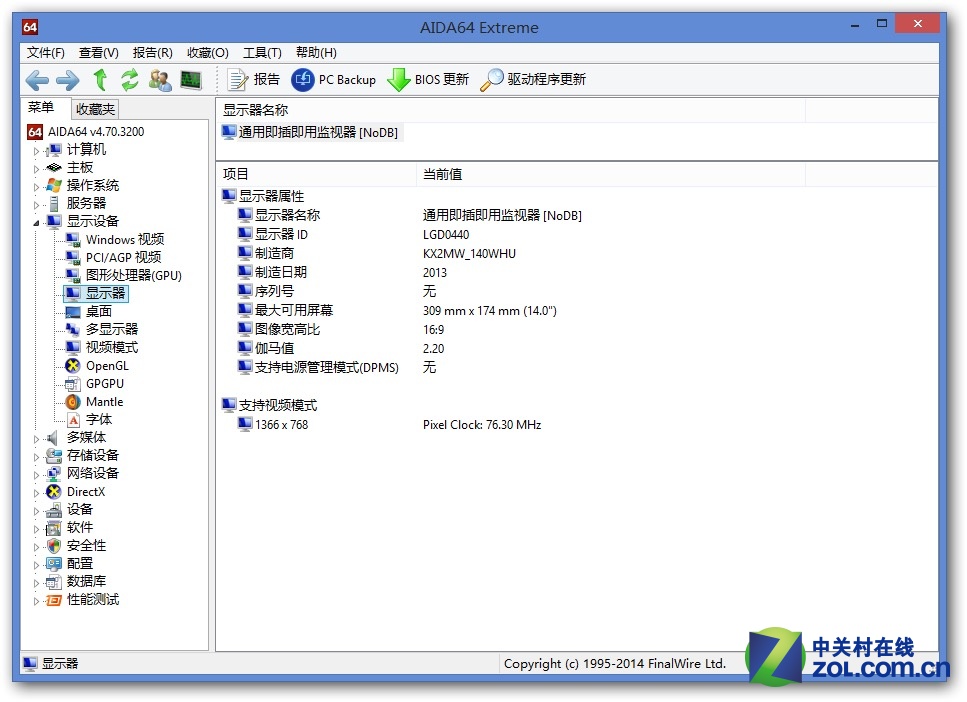Image resolution: width=967 pixels, height=702 pixels.
Task: Click the 性能测试 benchmark icon in tree
Action: pyautogui.click(x=54, y=600)
